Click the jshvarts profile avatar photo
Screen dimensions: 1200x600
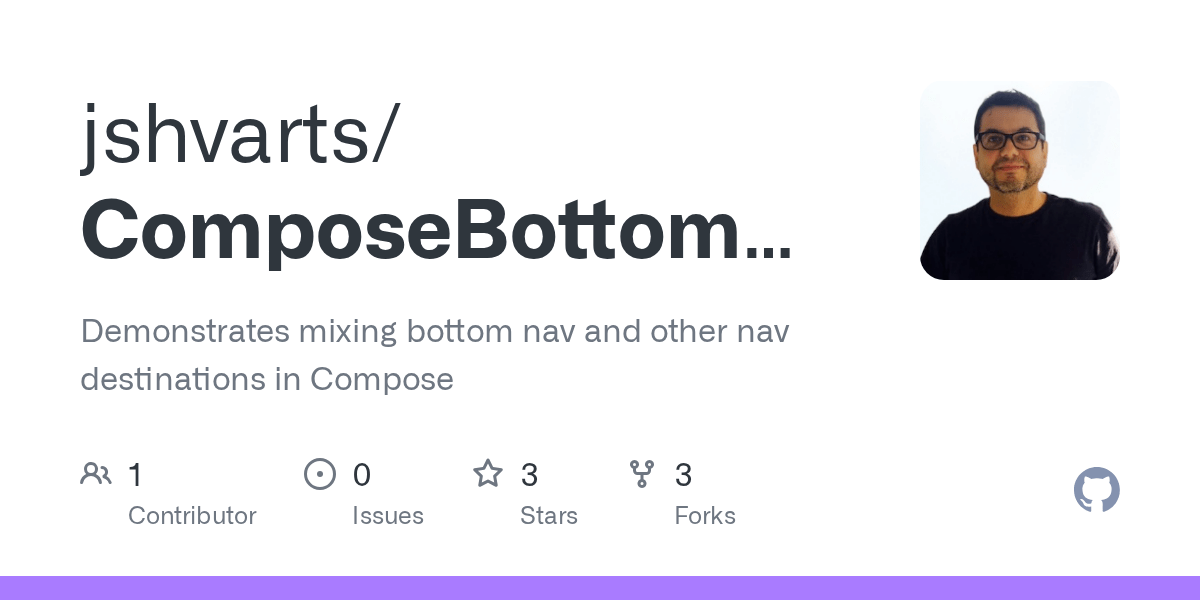(1019, 180)
